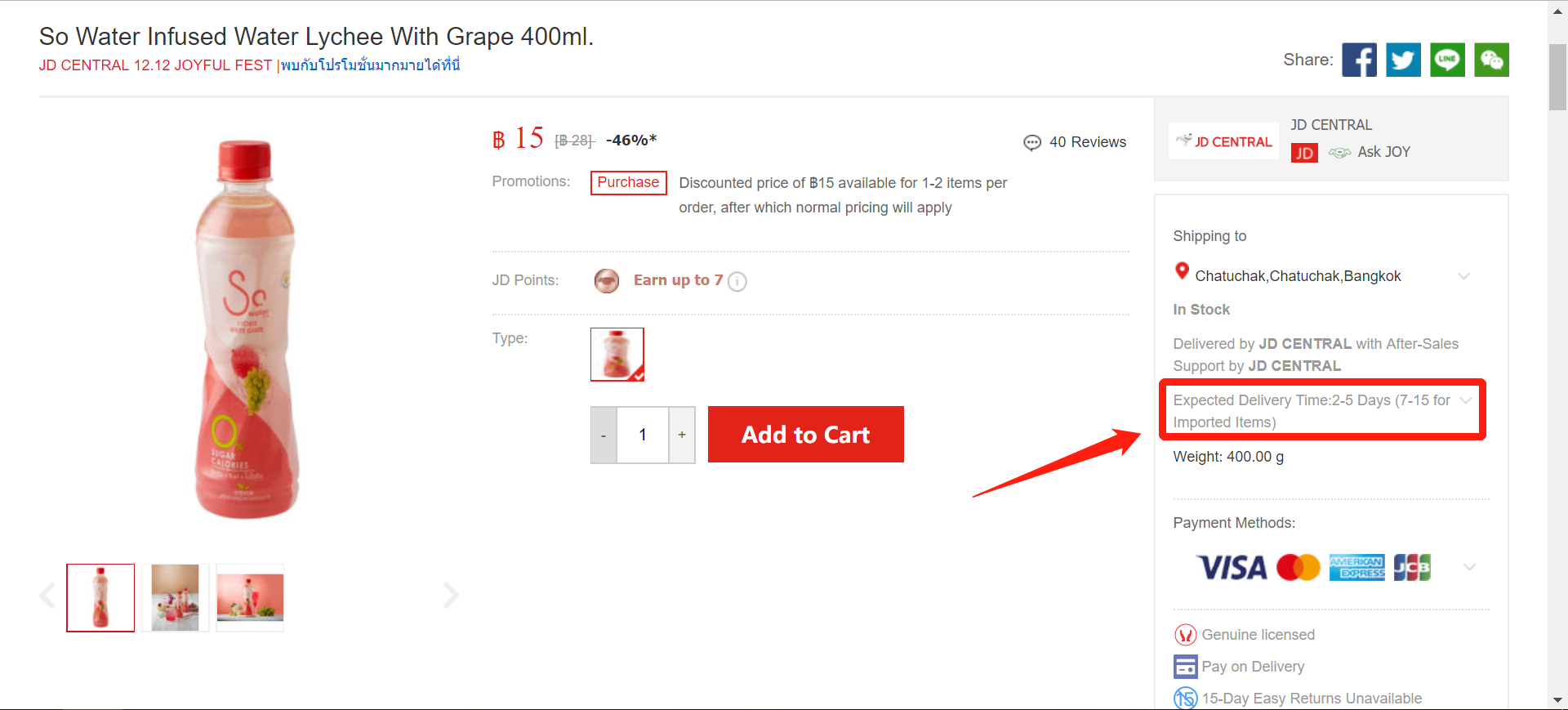
Task: Expand the payment methods list
Action: click(1469, 567)
